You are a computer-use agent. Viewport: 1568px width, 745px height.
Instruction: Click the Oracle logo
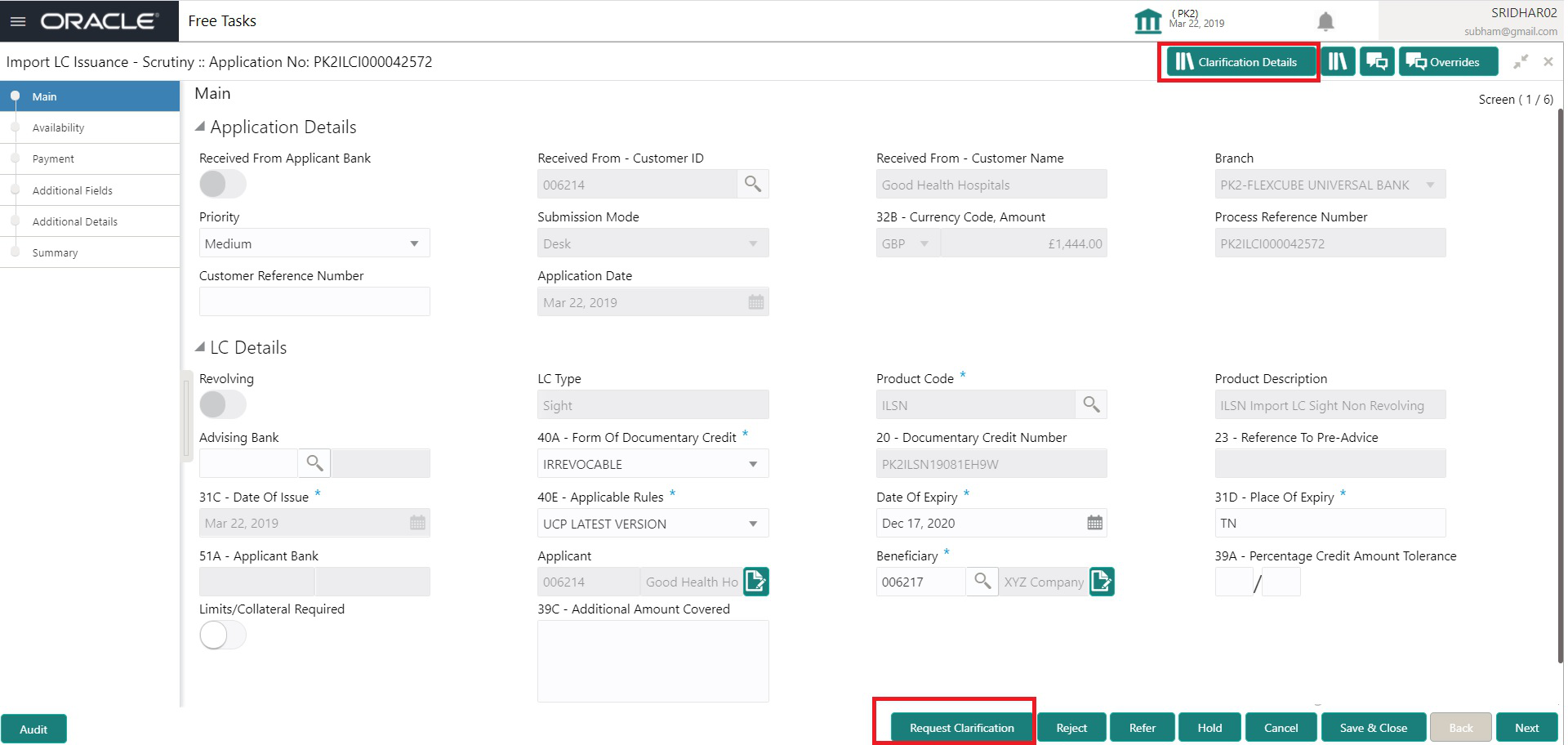pyautogui.click(x=99, y=21)
